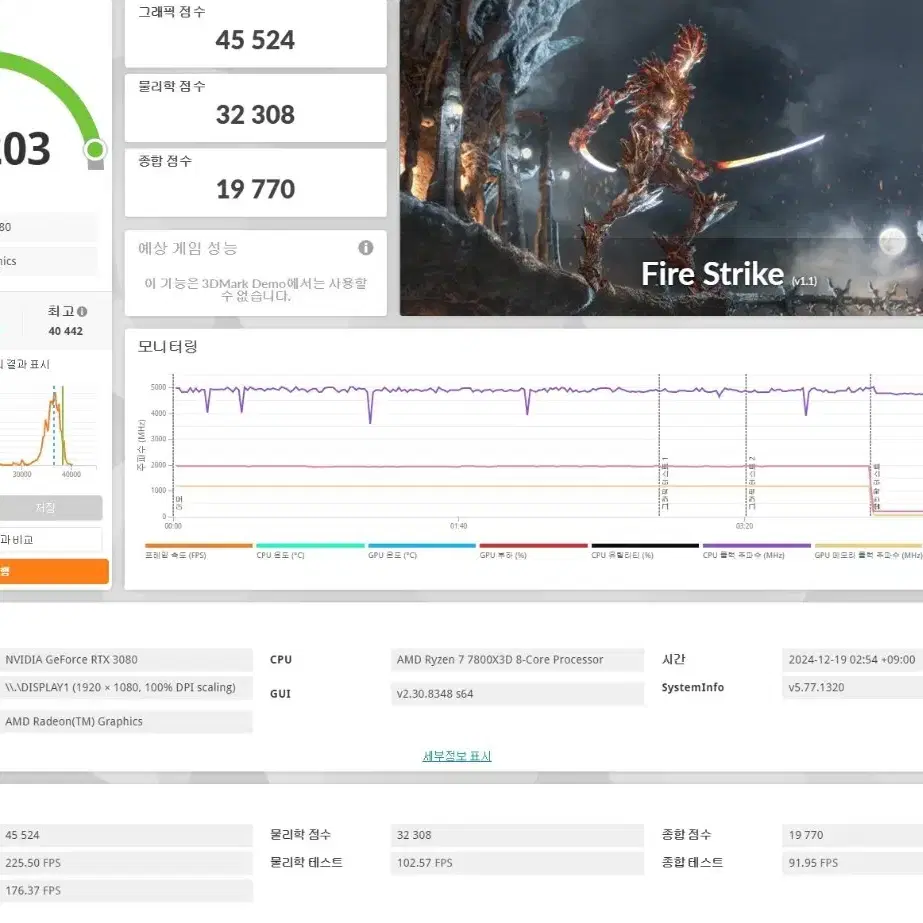This screenshot has height=923, width=923.
Task: Click the 03:20 time label on chart axis
Action: (744, 526)
